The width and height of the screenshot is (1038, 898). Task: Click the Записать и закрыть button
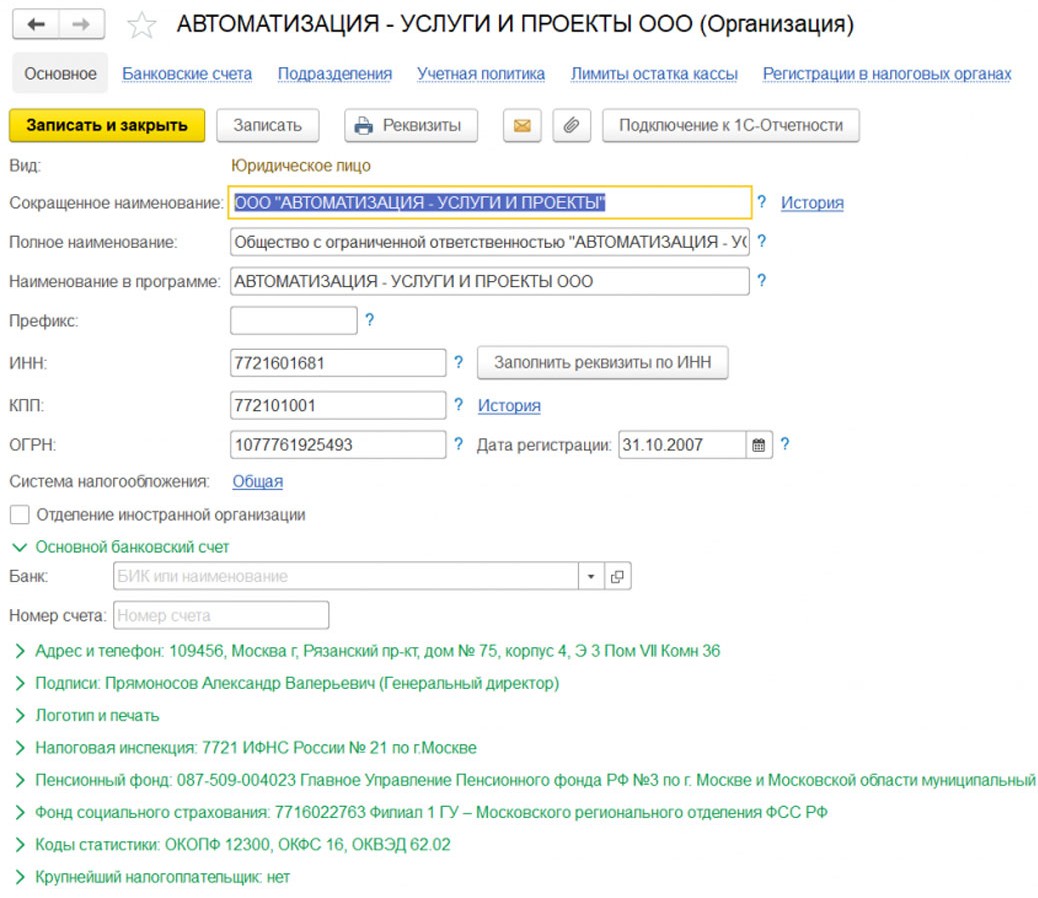coord(107,125)
